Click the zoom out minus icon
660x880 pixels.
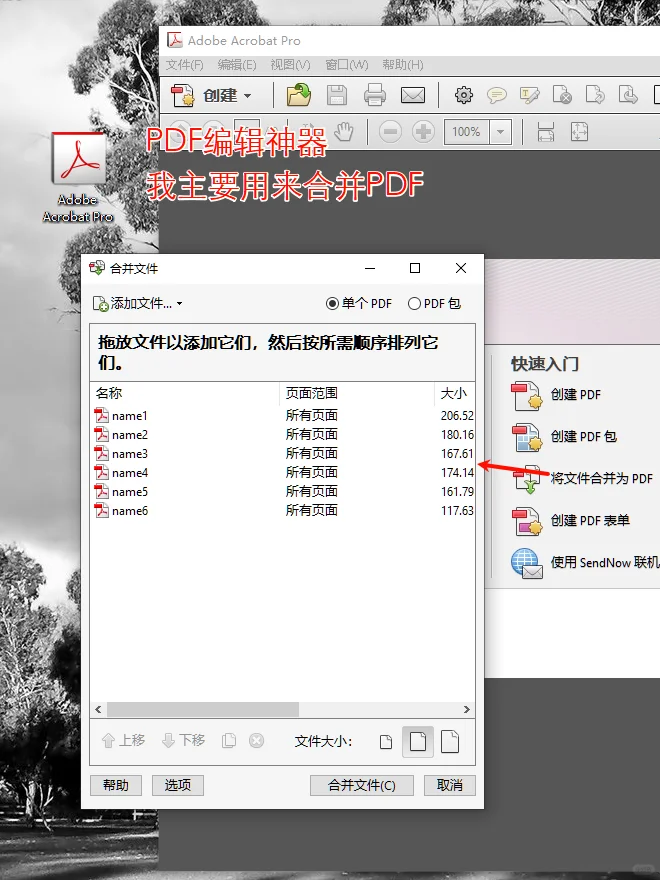[x=390, y=132]
